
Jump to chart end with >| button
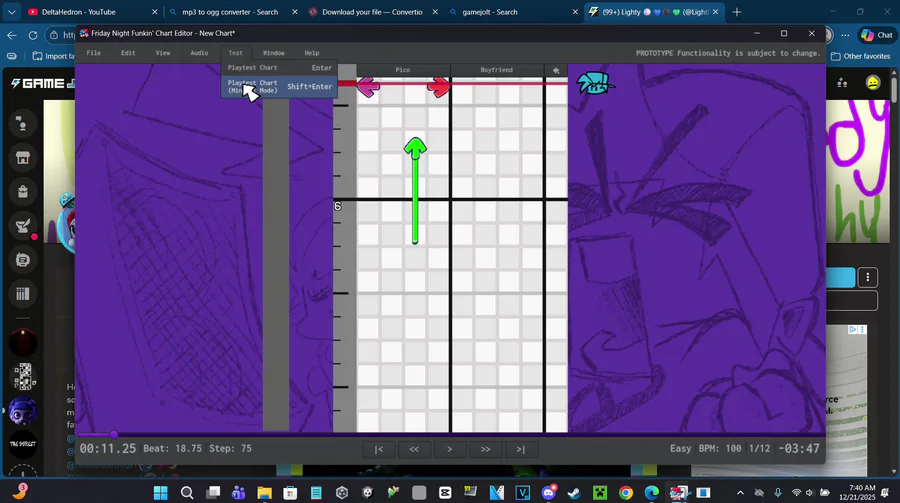click(521, 449)
